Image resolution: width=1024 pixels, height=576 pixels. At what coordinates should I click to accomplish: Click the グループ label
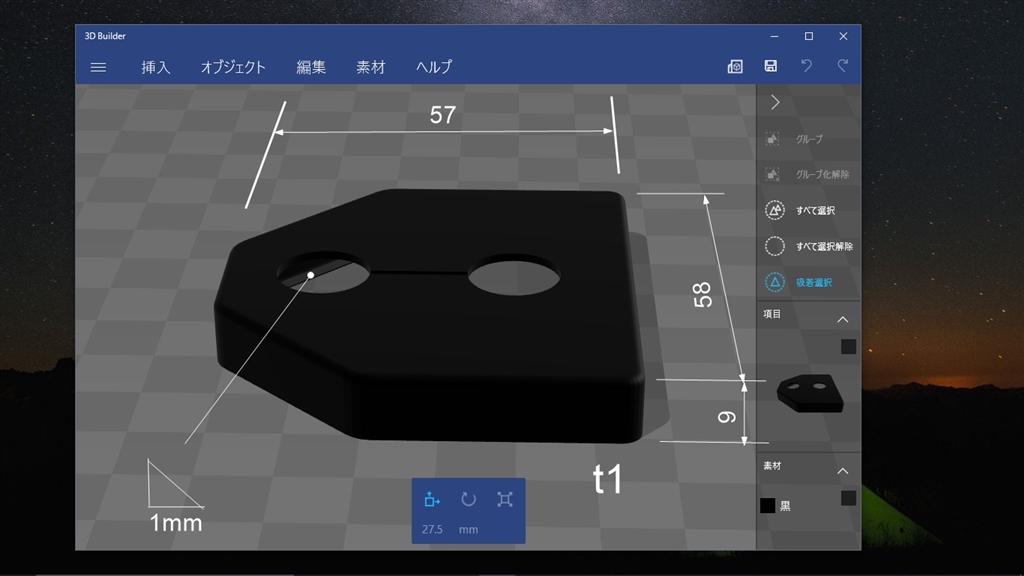click(809, 139)
